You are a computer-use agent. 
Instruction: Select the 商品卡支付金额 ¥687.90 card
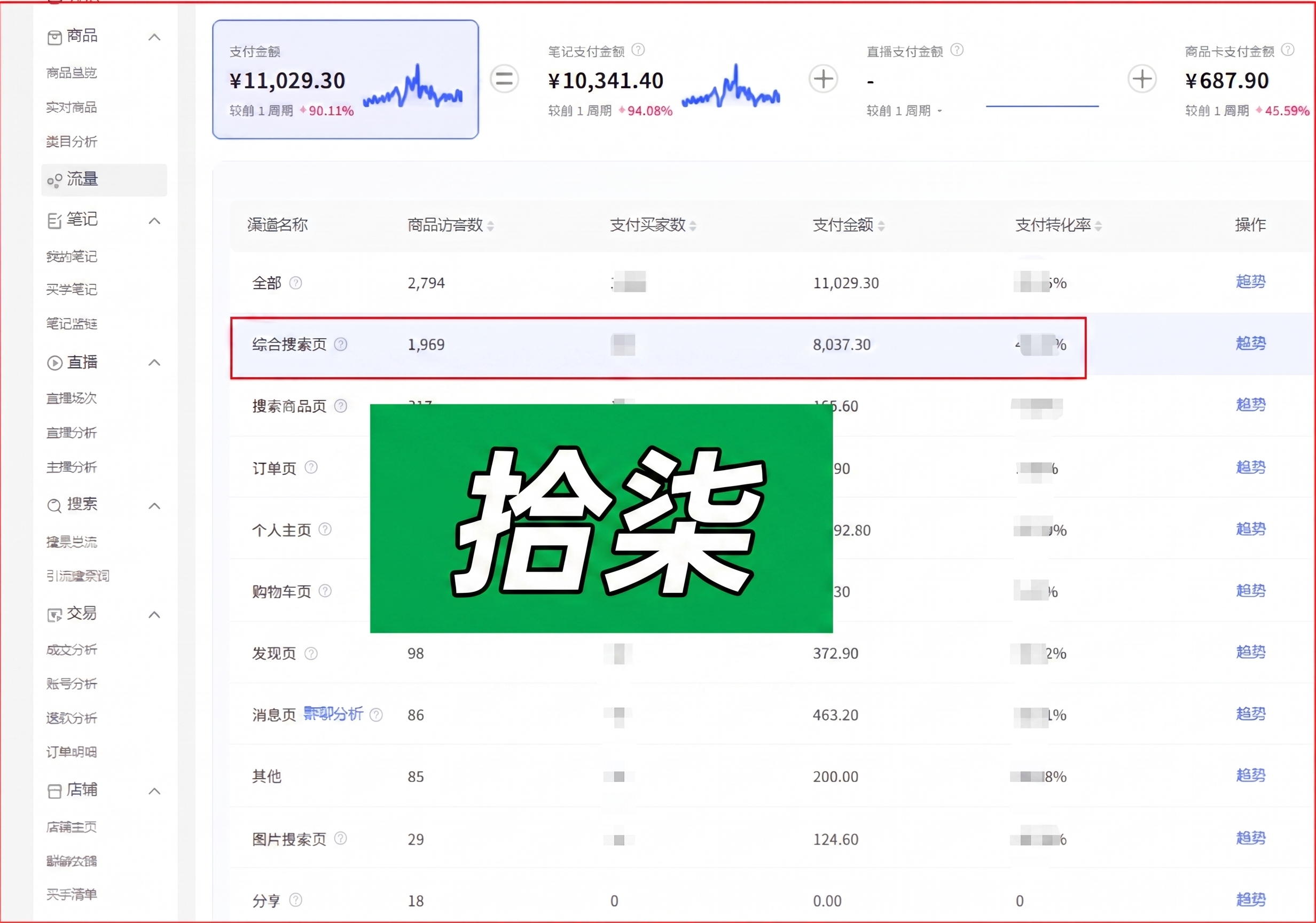point(1247,80)
